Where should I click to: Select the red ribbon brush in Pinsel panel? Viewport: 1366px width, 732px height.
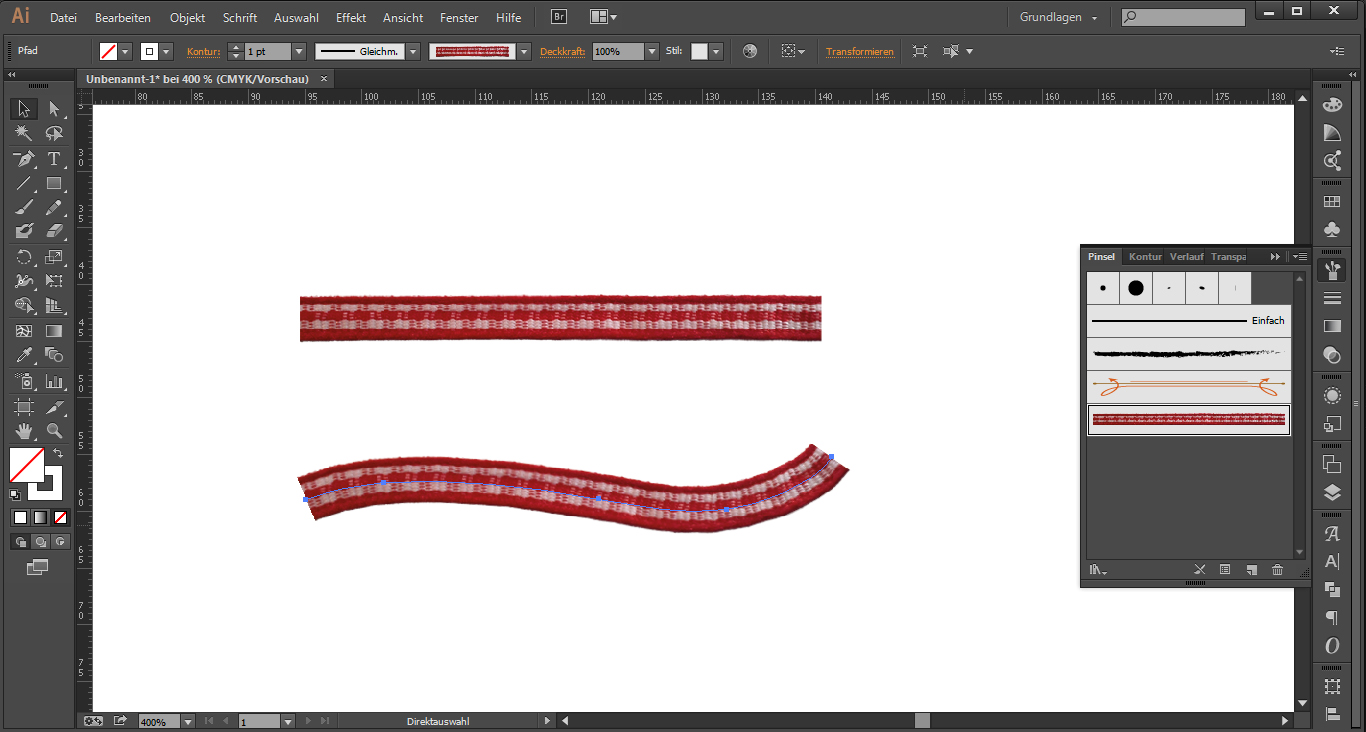1188,420
